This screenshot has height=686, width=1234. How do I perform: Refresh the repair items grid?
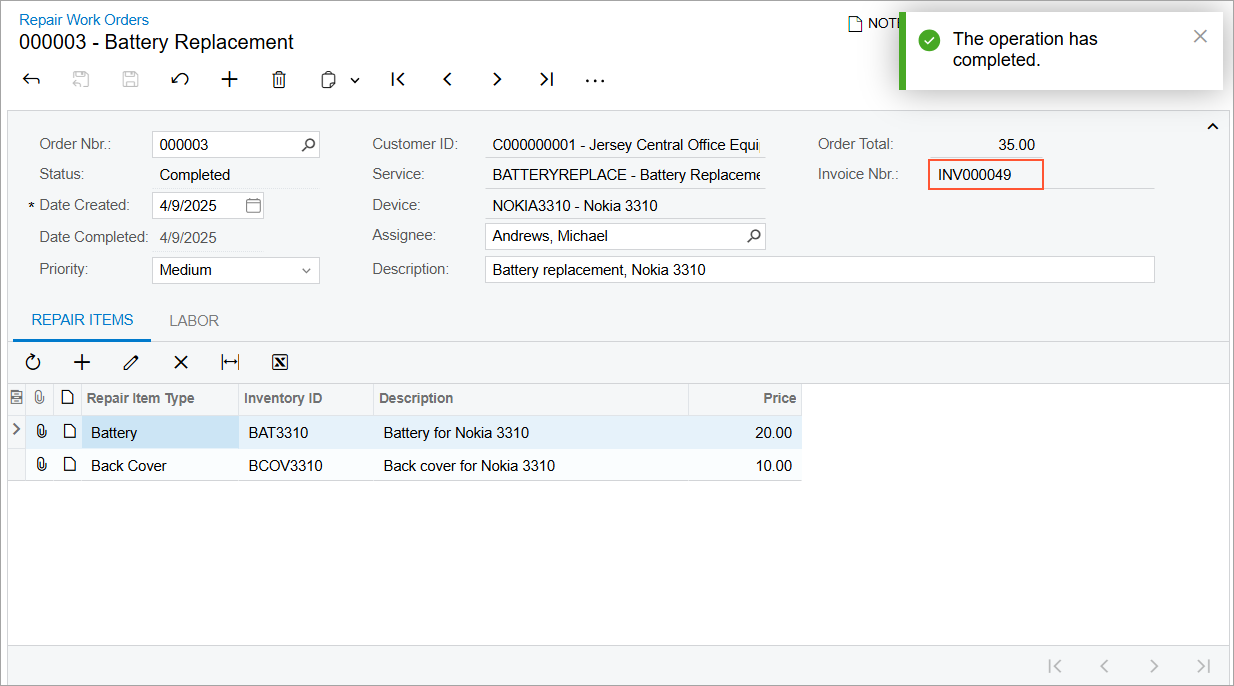coord(33,362)
